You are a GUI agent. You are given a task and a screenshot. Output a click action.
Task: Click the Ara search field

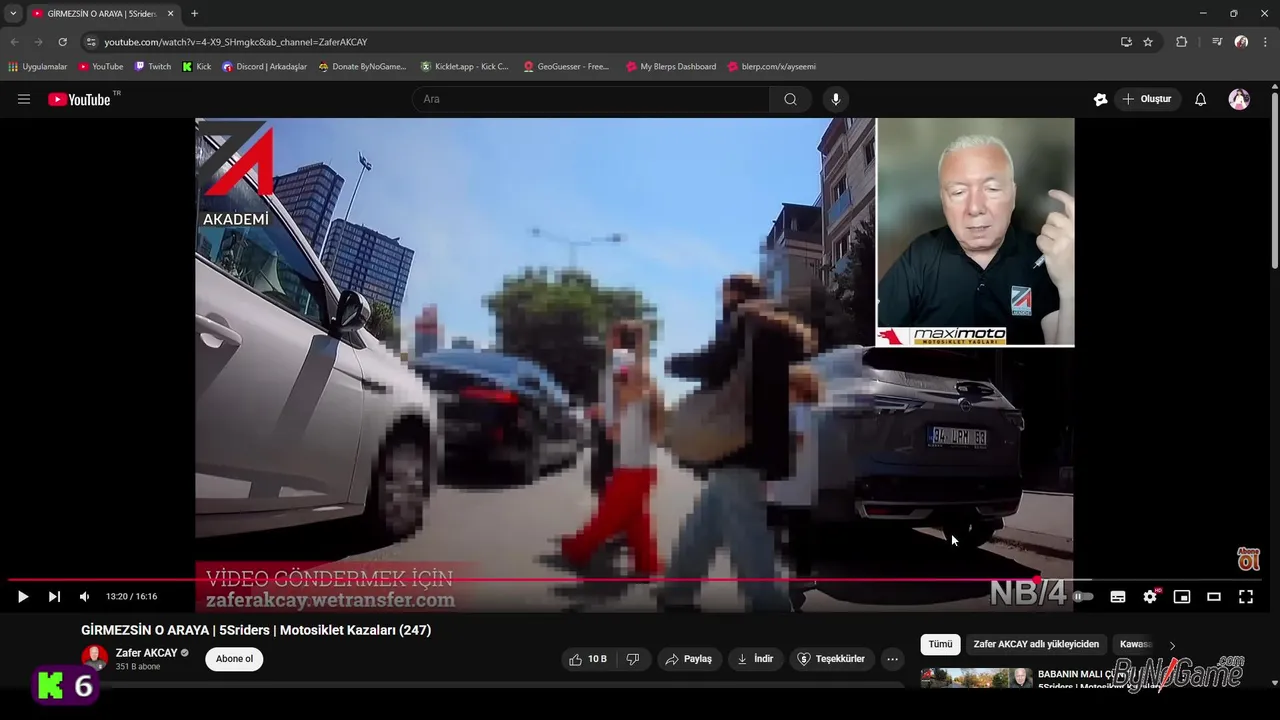pos(590,99)
